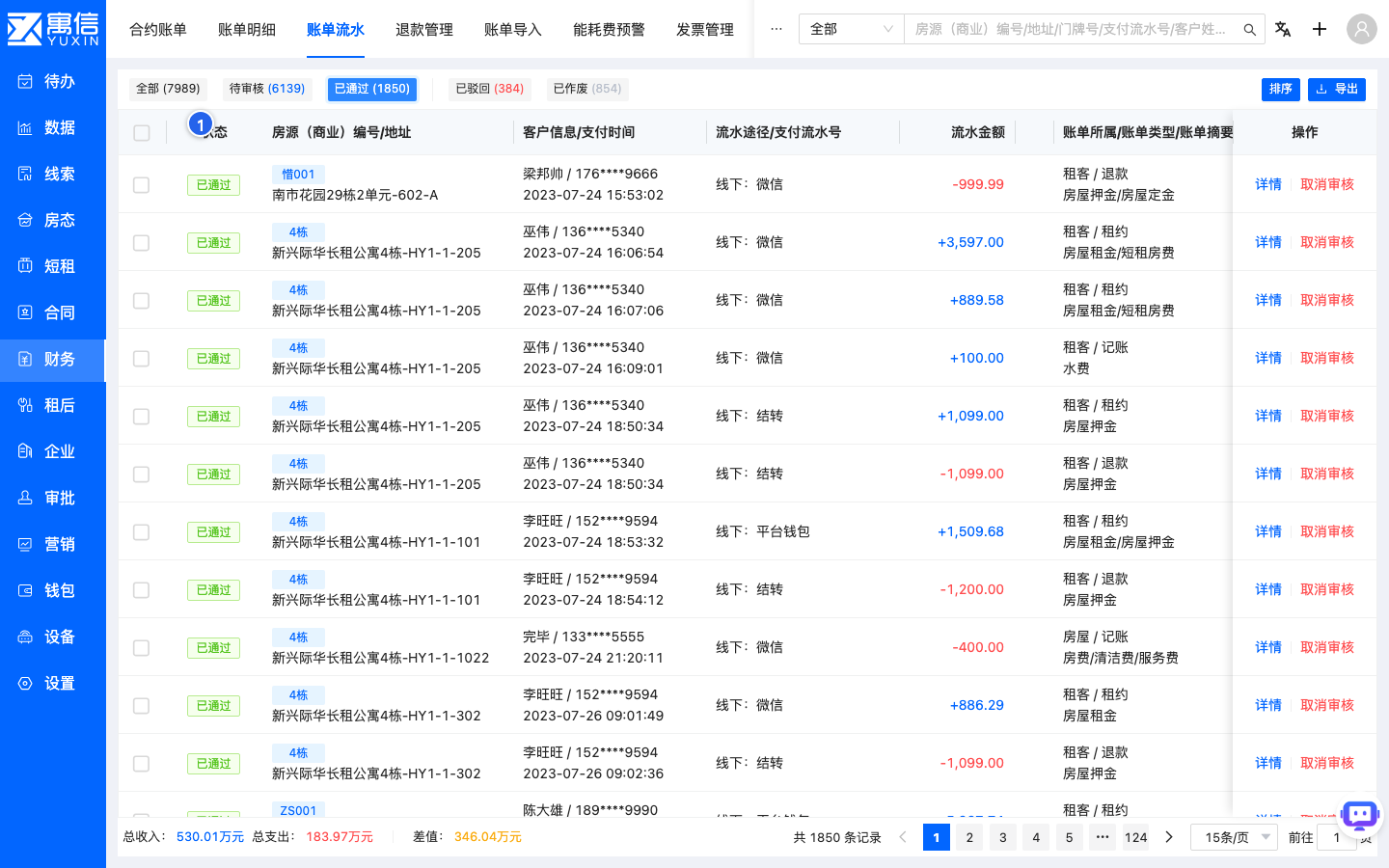The width and height of the screenshot is (1389, 868).
Task: Filter by 已作废 (854)
Action: click(x=587, y=89)
